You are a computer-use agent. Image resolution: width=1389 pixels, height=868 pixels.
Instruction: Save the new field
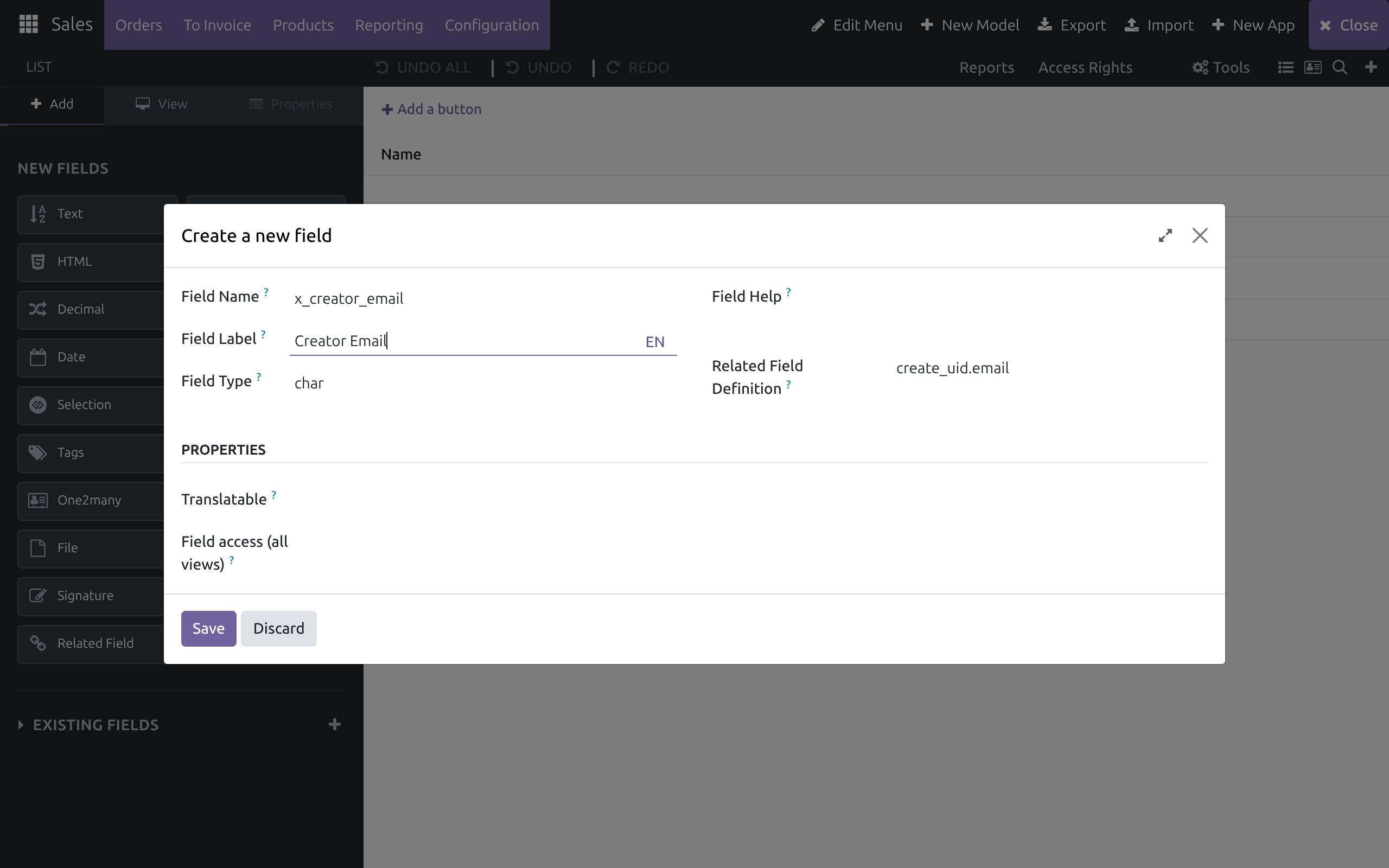[208, 628]
